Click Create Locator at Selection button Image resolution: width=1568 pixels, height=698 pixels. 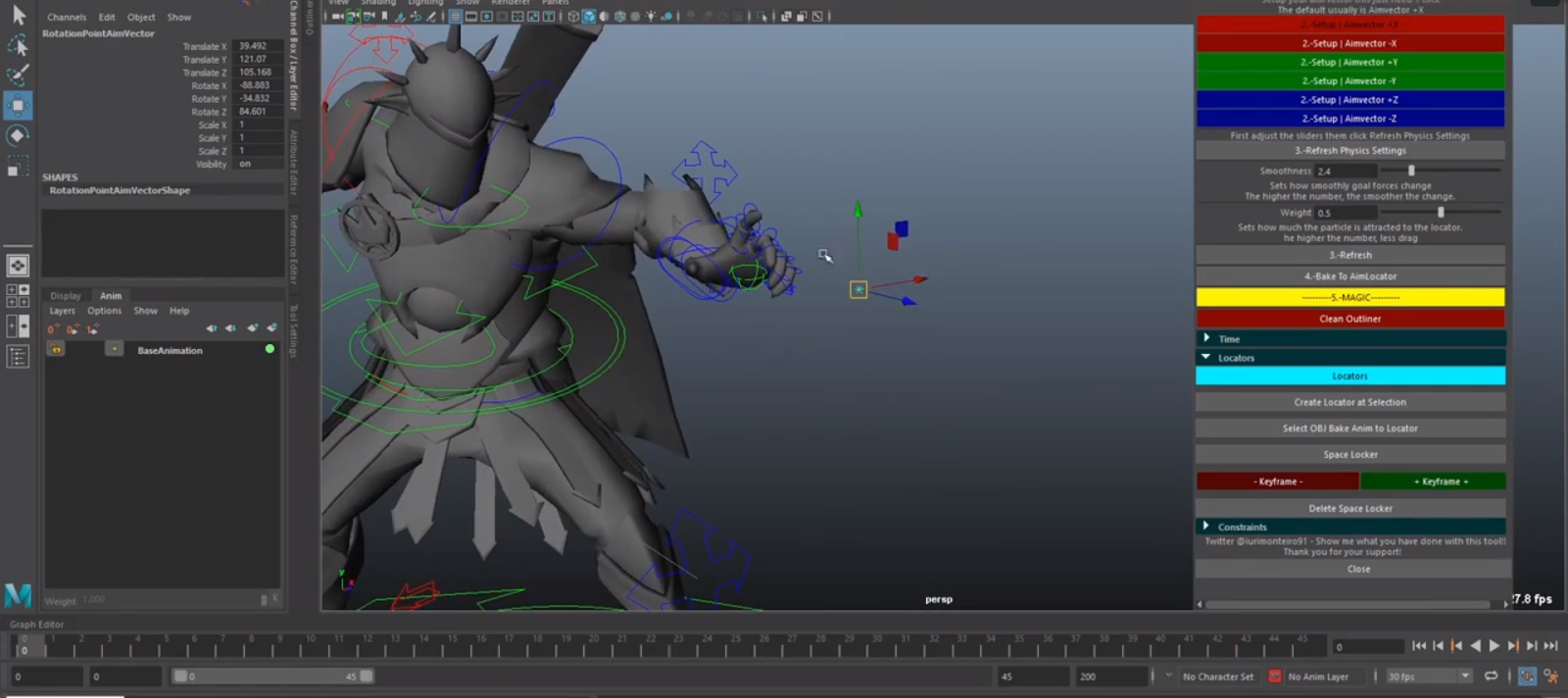pyautogui.click(x=1349, y=402)
